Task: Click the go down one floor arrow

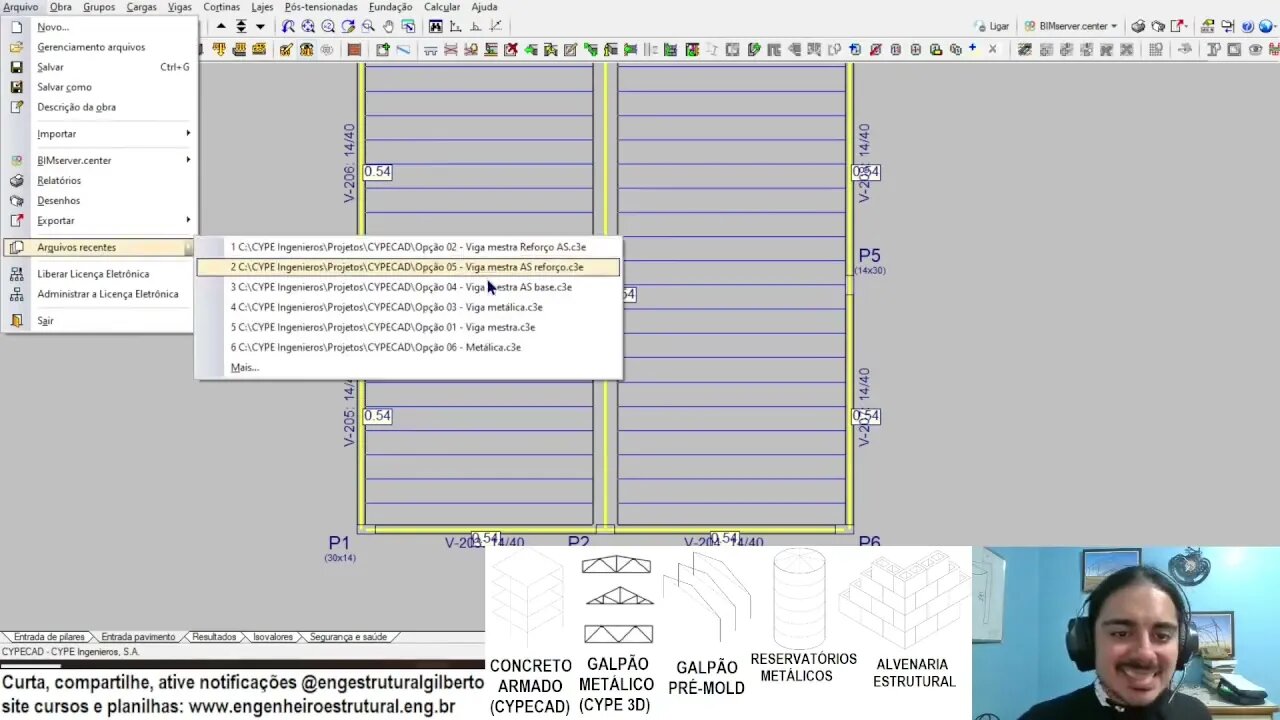Action: [260, 26]
